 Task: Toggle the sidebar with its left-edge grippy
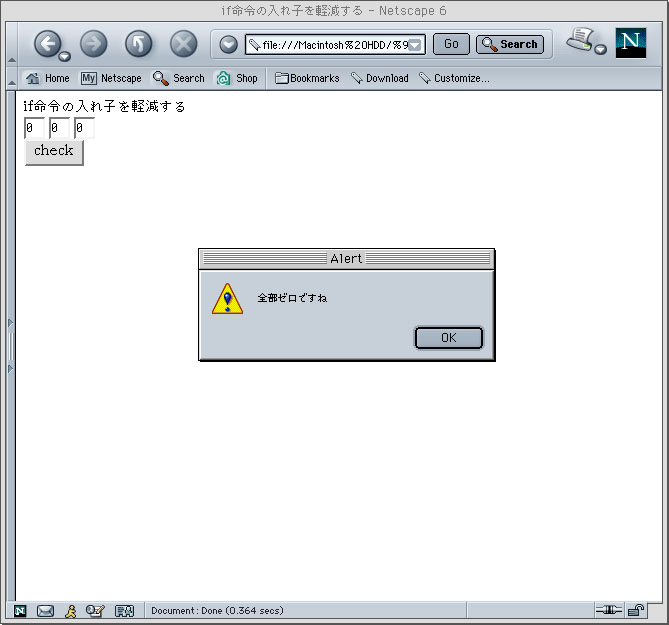tap(11, 346)
